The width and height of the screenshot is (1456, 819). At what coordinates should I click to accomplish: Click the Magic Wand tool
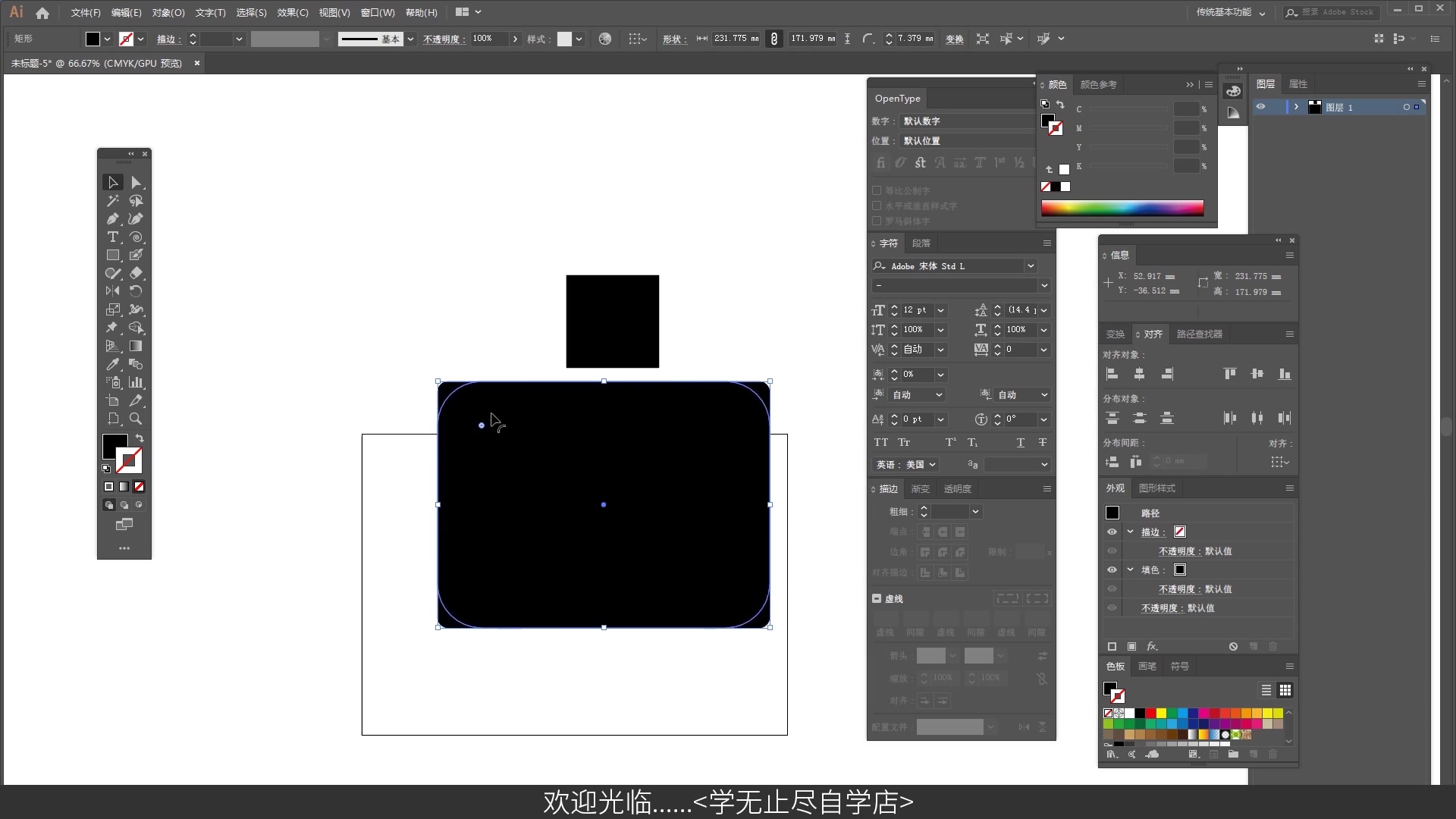pos(112,201)
